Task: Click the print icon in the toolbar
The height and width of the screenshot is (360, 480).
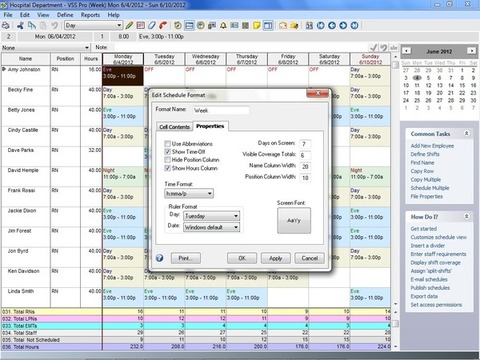Action: 6,25
